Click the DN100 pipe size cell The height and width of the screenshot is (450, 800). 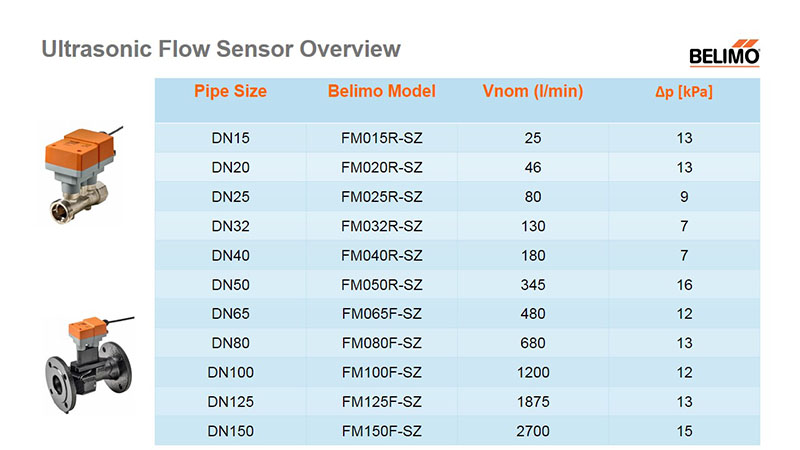click(231, 372)
